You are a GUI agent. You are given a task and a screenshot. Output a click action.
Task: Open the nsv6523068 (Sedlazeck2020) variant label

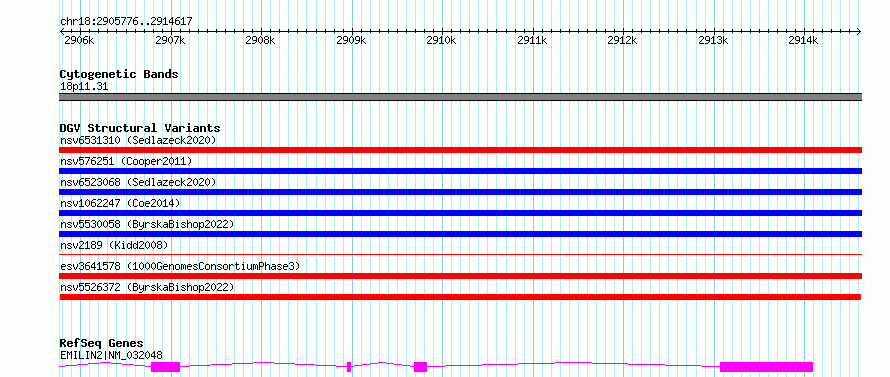click(x=138, y=182)
